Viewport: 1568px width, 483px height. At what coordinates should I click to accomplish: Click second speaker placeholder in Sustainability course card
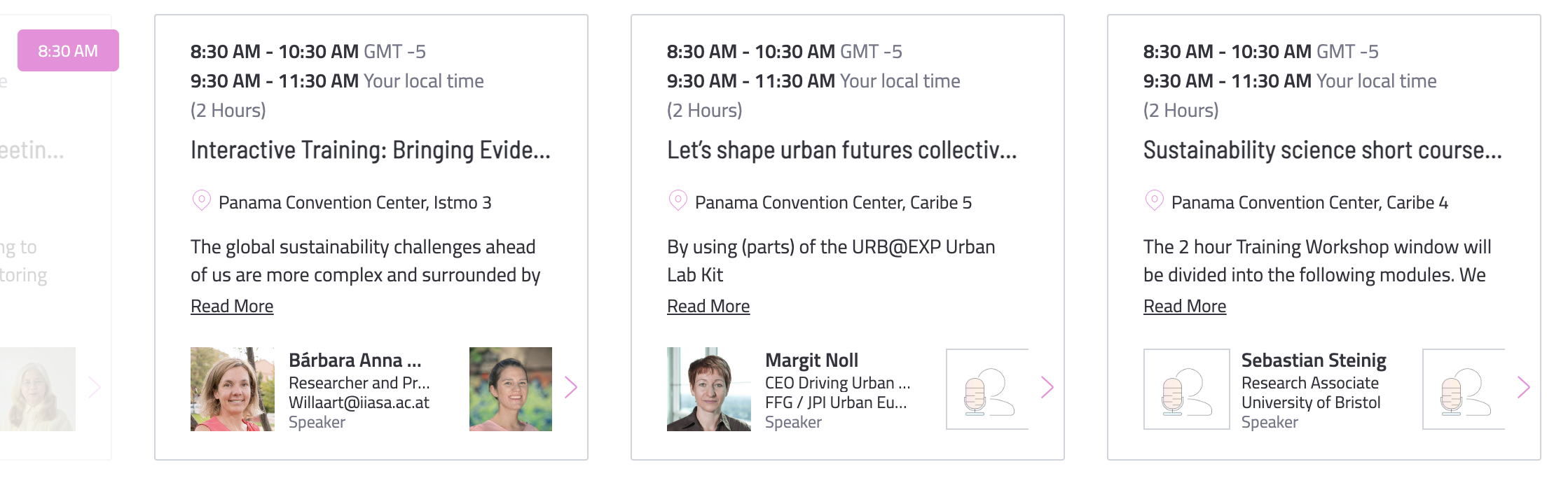(x=1464, y=389)
